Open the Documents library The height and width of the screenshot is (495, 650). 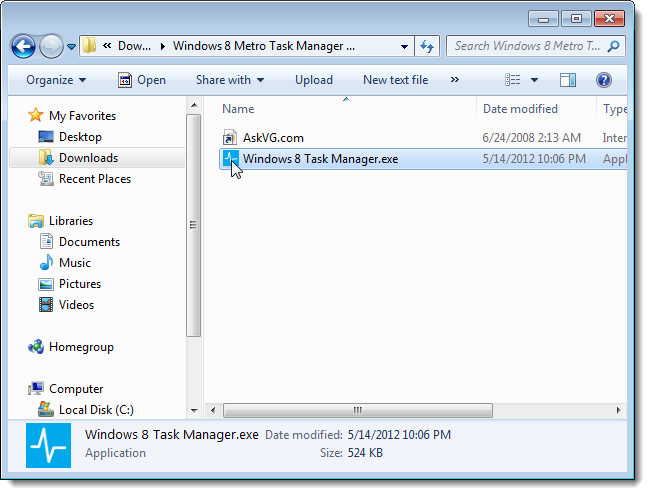pos(90,242)
